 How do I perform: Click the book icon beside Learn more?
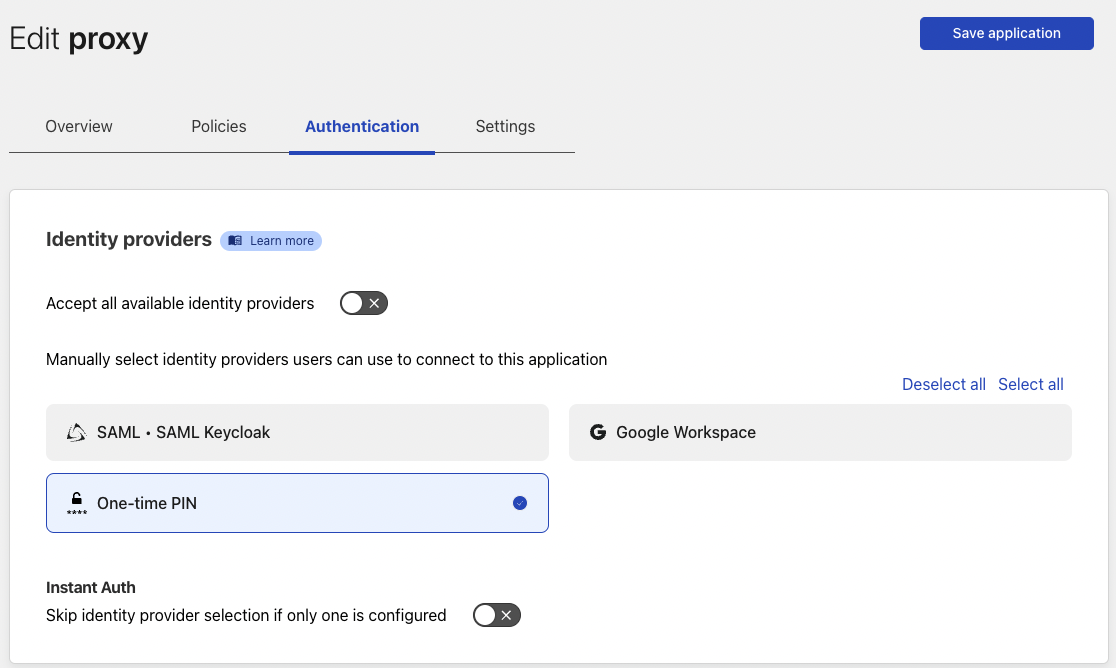coord(235,241)
